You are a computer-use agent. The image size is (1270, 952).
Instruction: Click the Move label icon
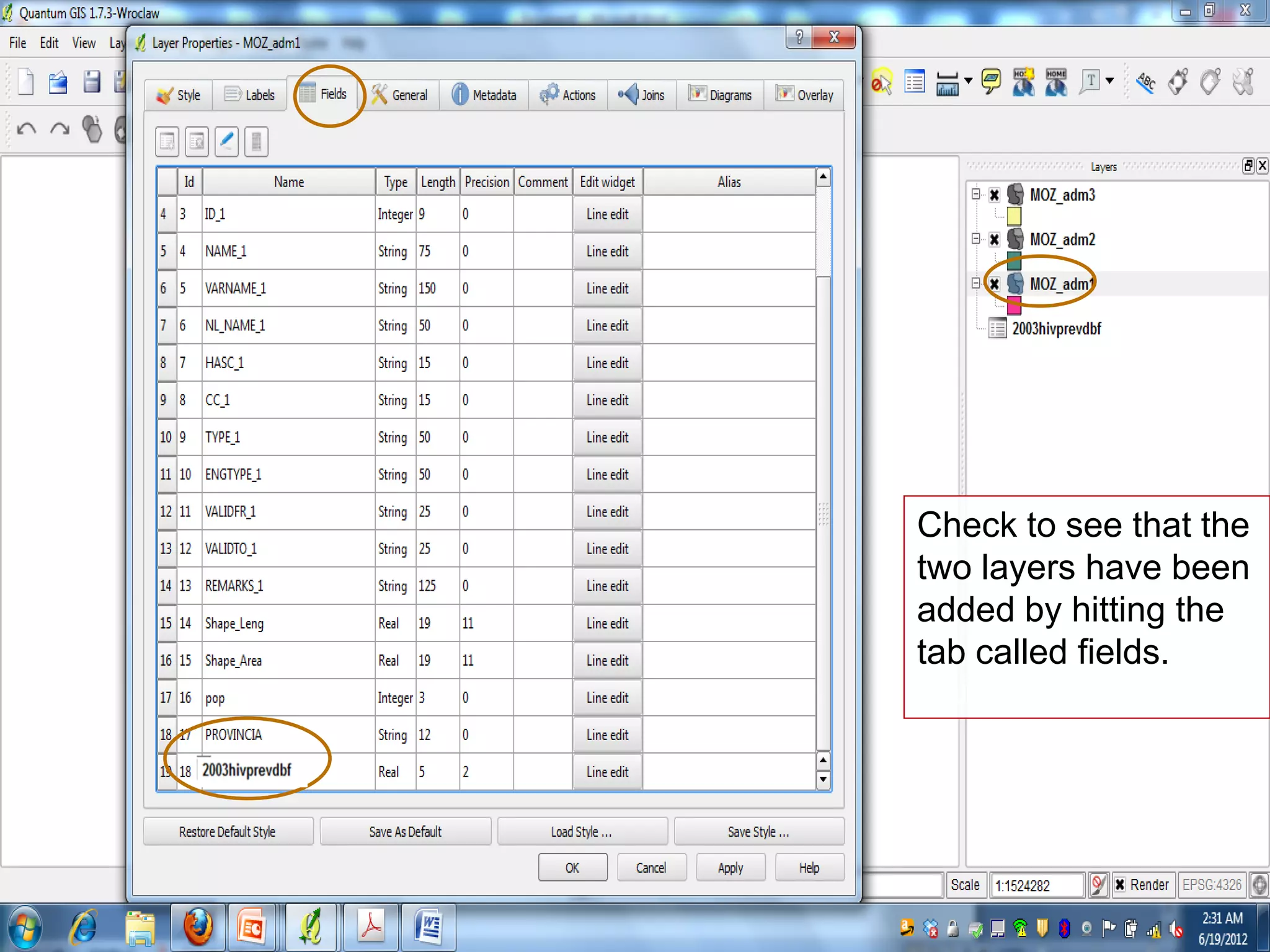click(1178, 82)
